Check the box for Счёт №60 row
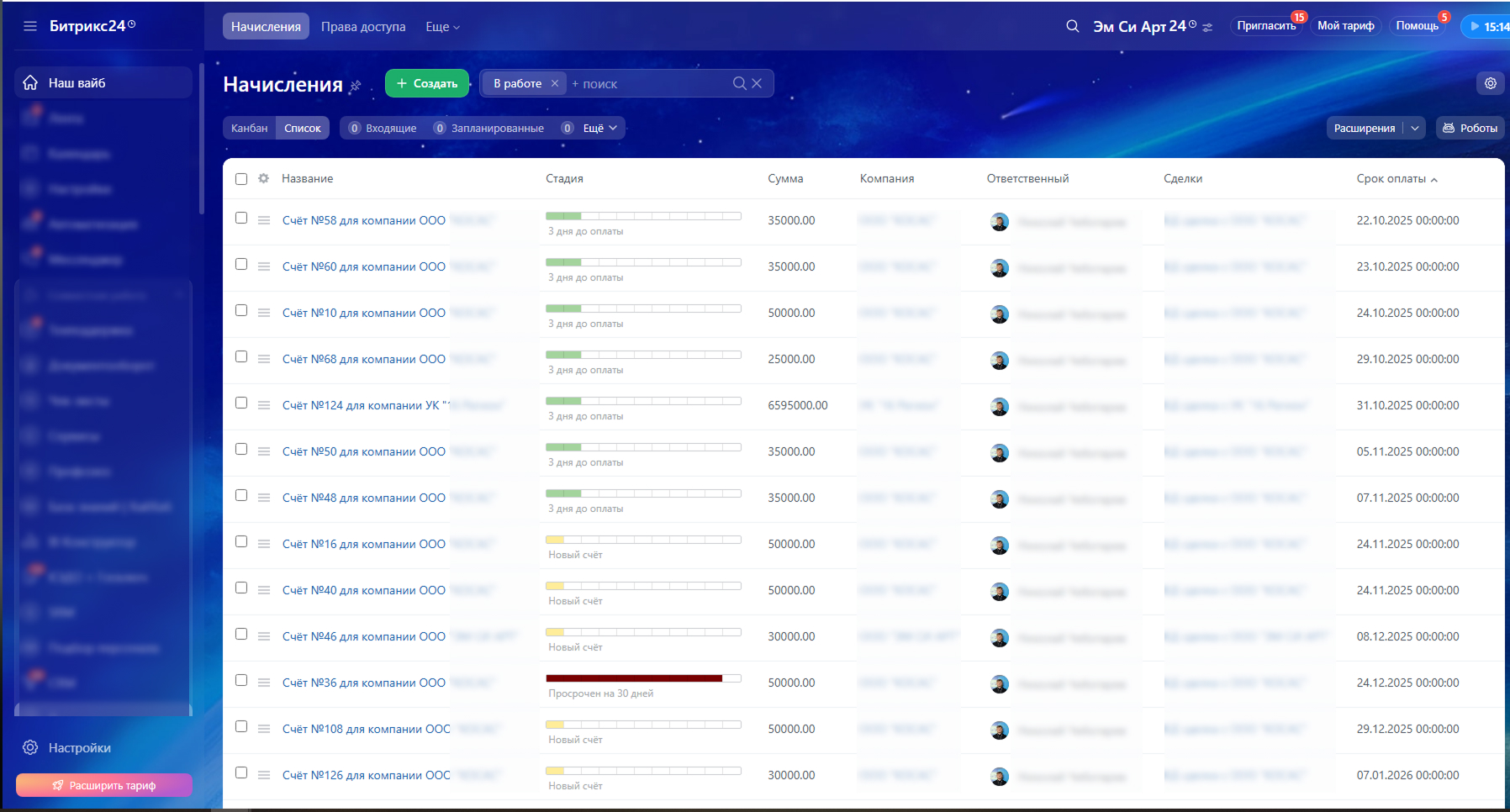 (241, 264)
